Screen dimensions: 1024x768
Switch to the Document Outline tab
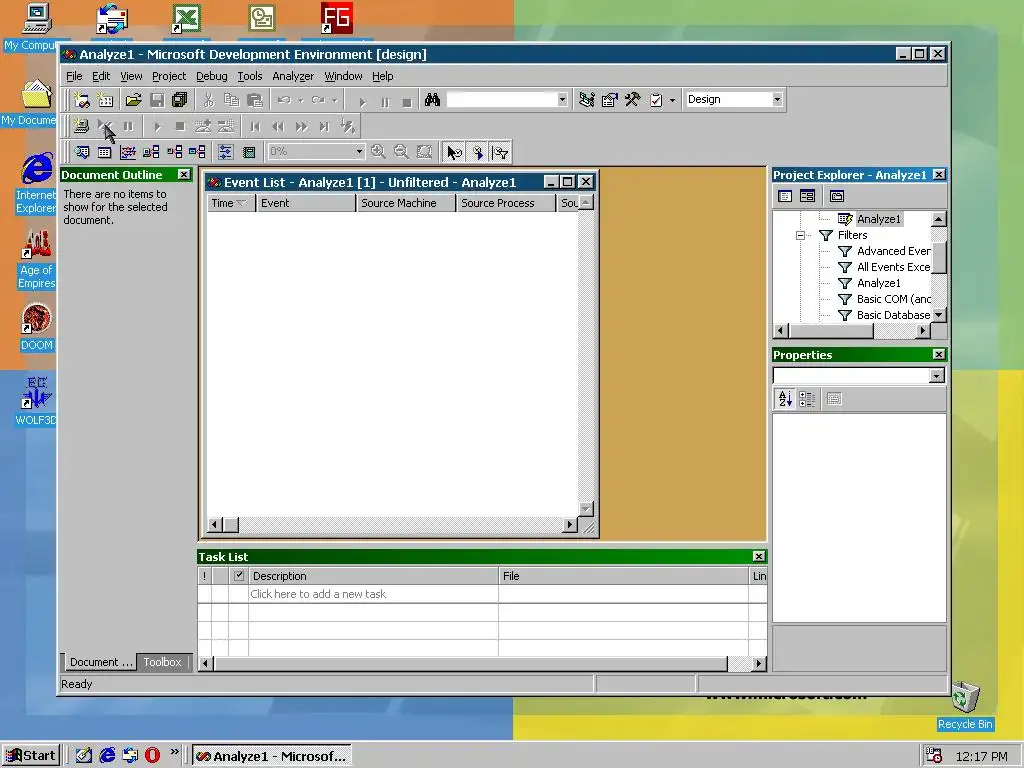point(101,662)
